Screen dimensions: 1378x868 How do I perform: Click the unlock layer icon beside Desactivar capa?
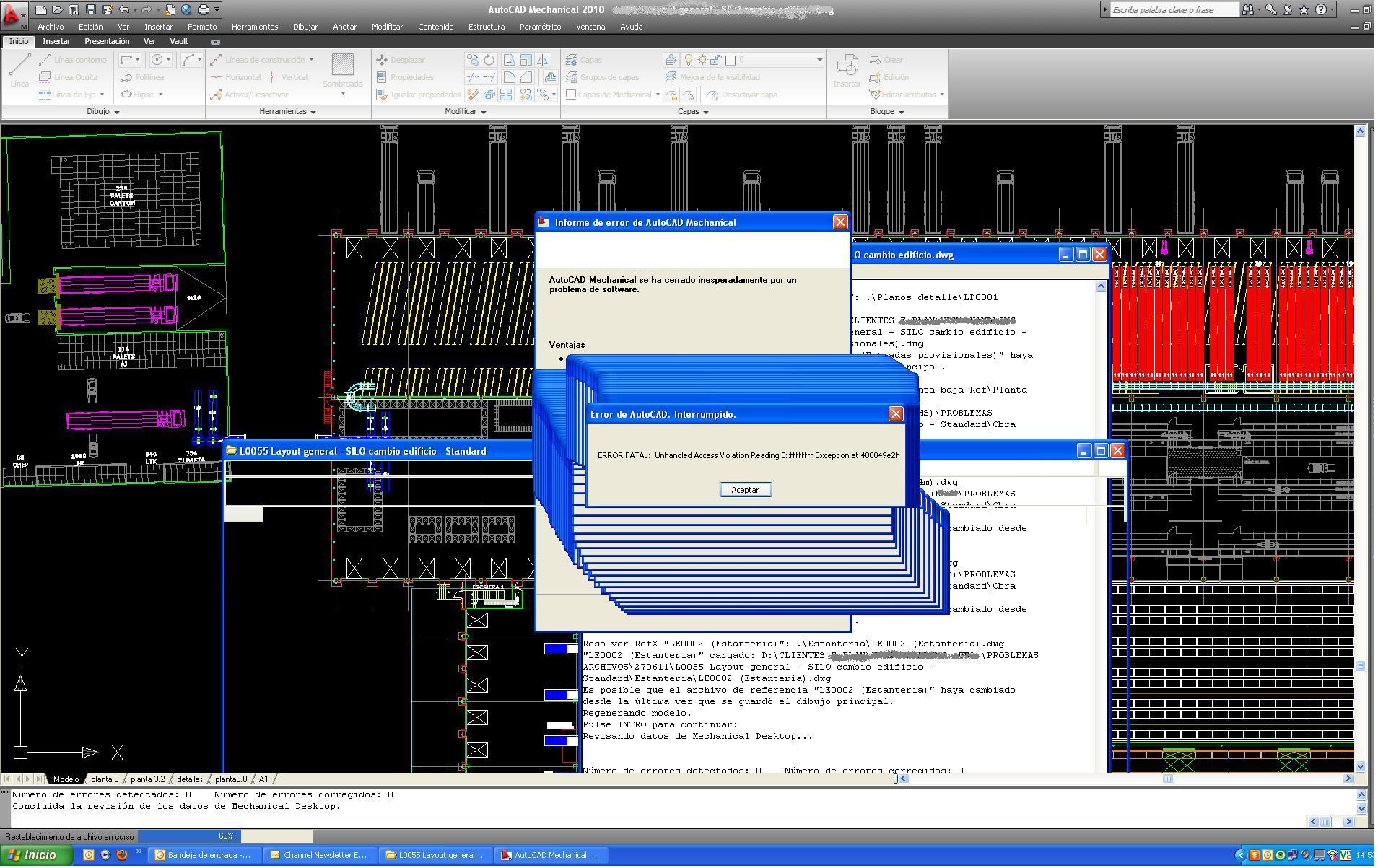click(x=689, y=95)
